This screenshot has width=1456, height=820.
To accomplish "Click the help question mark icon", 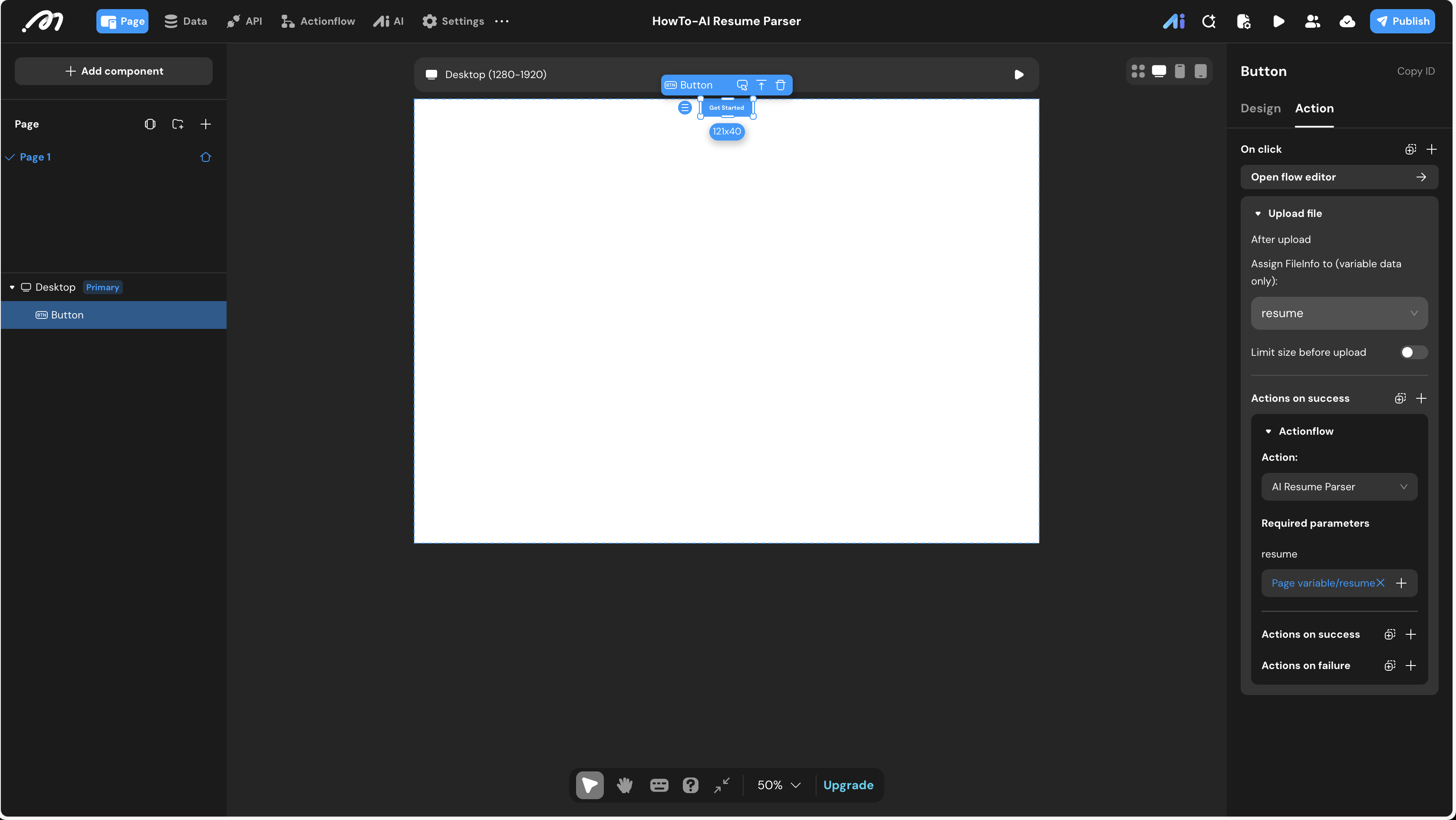I will pos(690,785).
